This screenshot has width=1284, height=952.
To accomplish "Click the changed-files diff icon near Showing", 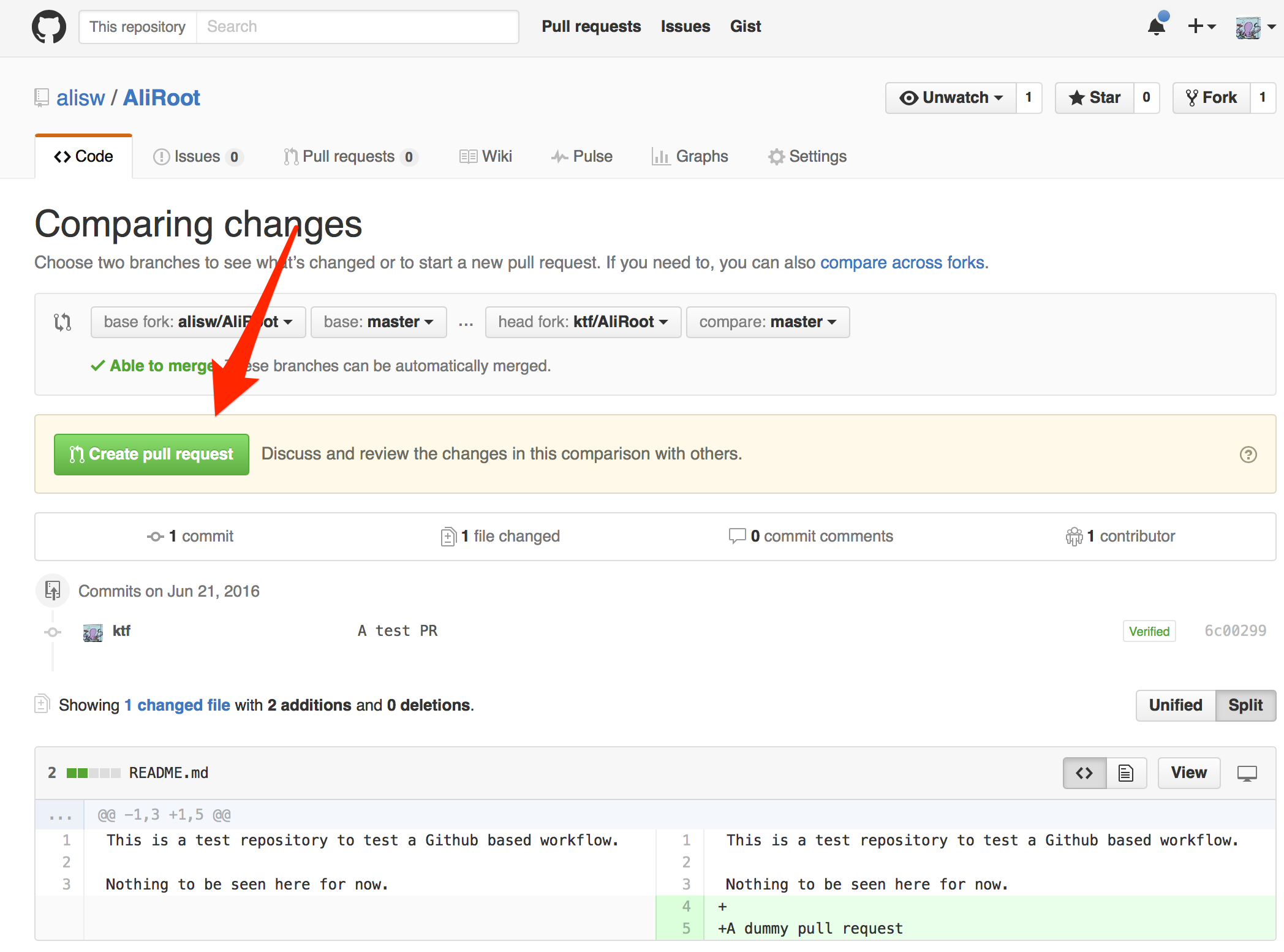I will [x=42, y=705].
